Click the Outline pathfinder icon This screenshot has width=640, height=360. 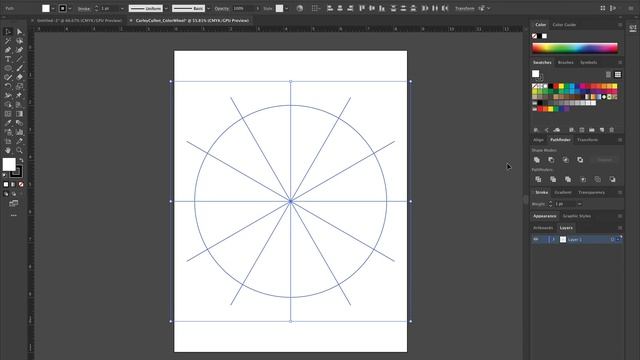(x=598, y=179)
